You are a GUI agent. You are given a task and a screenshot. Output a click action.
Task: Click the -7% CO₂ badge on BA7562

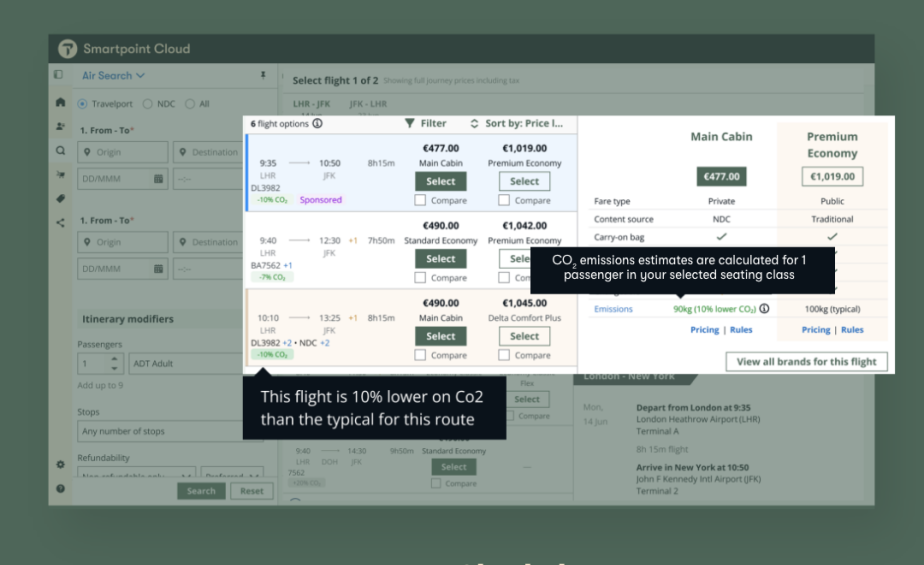(x=272, y=277)
